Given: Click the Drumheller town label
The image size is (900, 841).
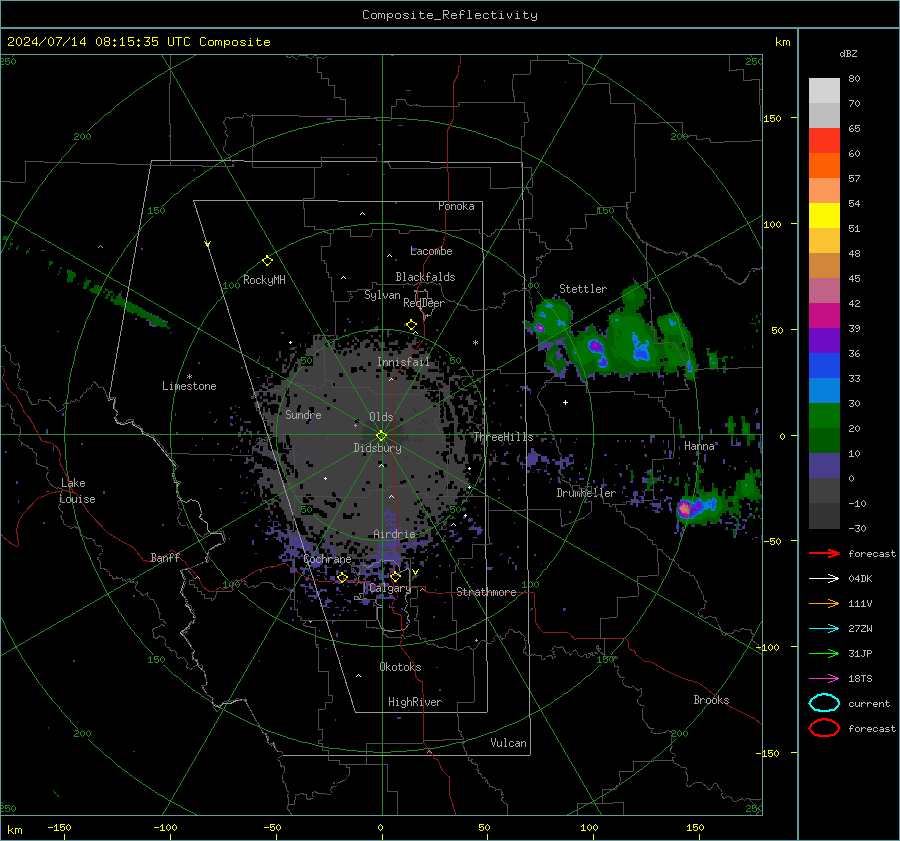Looking at the screenshot, I should pyautogui.click(x=586, y=493).
